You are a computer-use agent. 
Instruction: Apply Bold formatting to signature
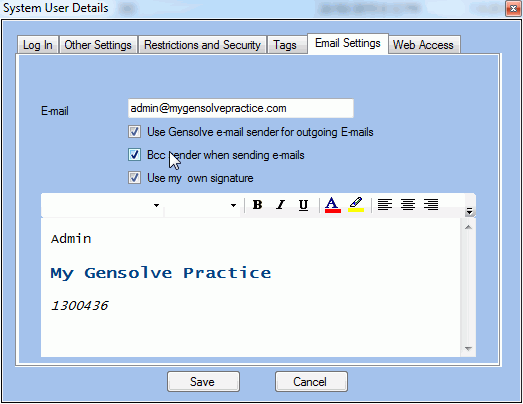[x=257, y=205]
